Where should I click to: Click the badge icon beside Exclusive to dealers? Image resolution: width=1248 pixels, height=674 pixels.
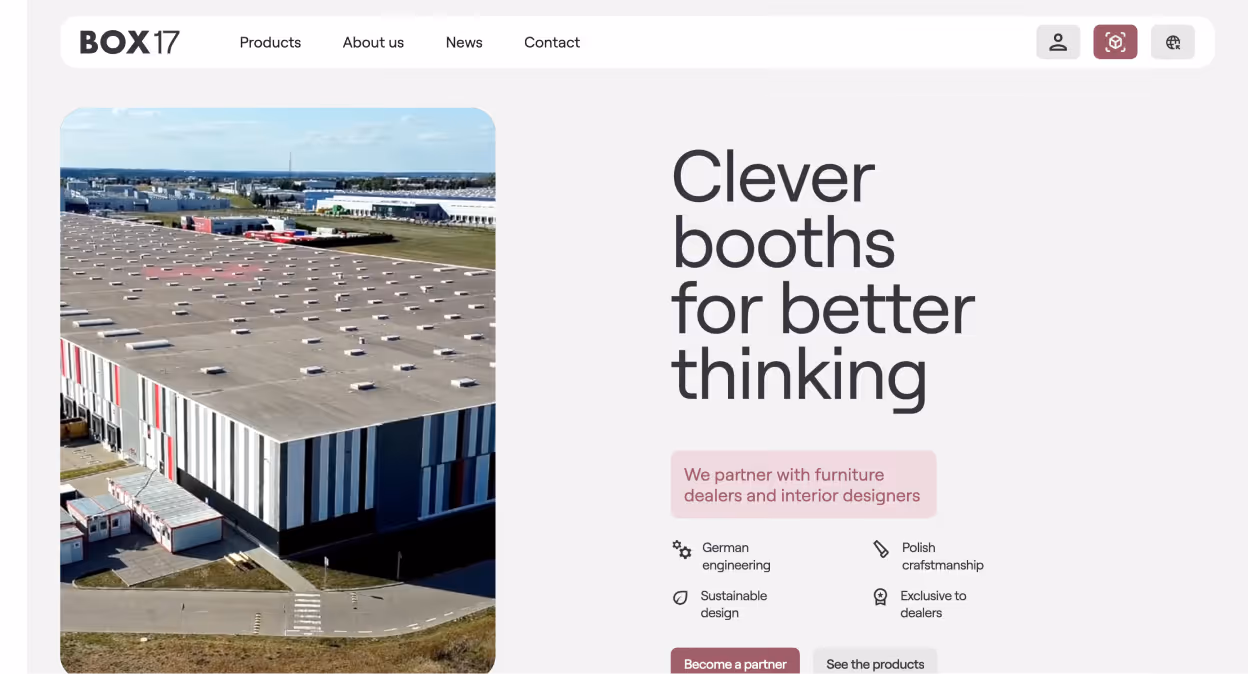pyautogui.click(x=880, y=597)
